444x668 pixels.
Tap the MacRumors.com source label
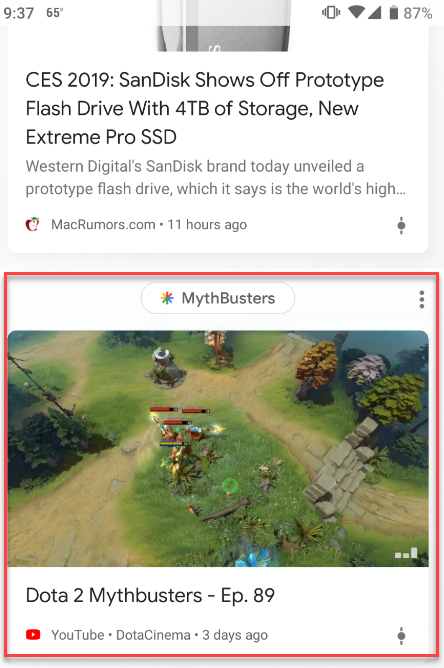[103, 225]
